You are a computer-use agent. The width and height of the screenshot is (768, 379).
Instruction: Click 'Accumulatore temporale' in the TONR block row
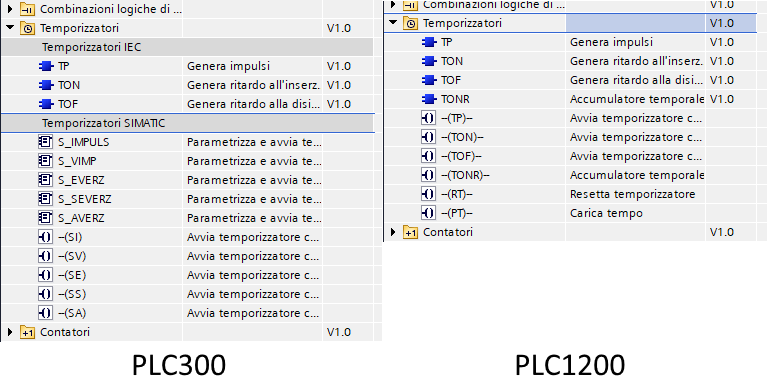pyautogui.click(x=637, y=99)
